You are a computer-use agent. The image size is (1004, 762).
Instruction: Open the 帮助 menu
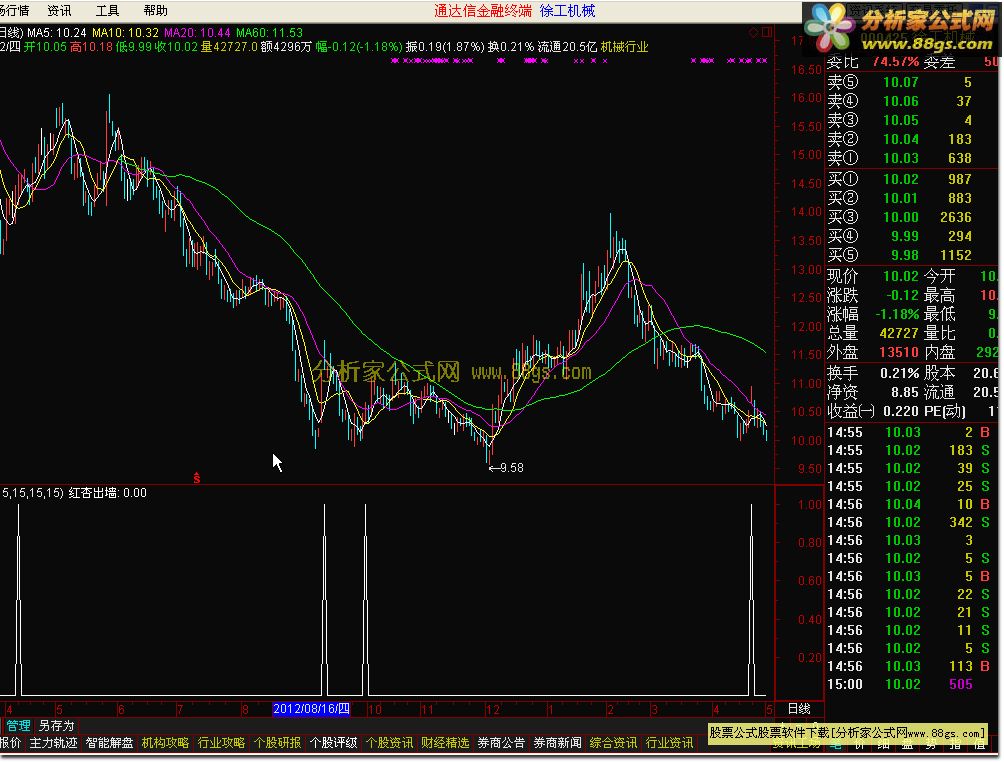click(x=156, y=11)
